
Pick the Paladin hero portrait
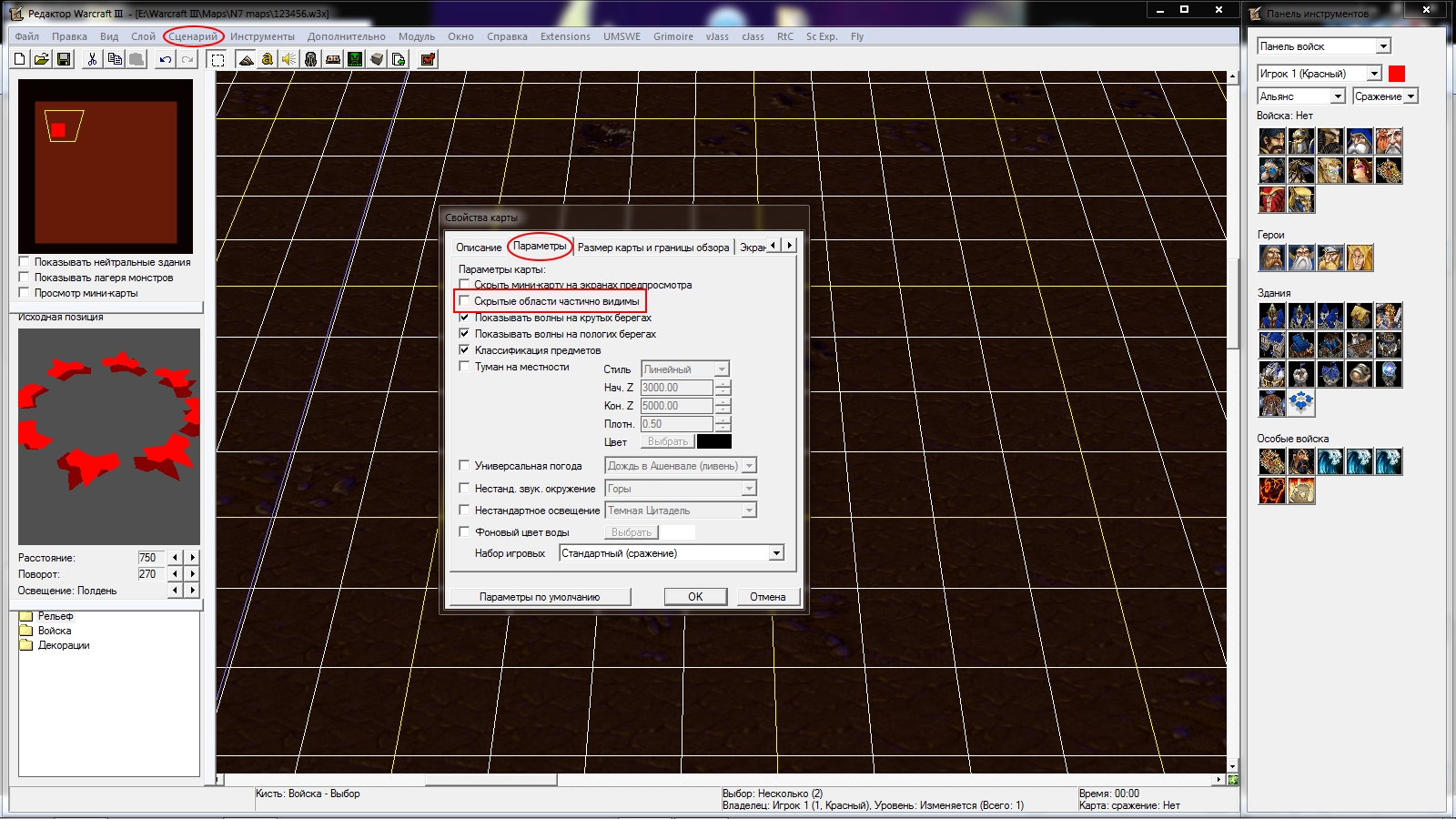(x=1272, y=258)
